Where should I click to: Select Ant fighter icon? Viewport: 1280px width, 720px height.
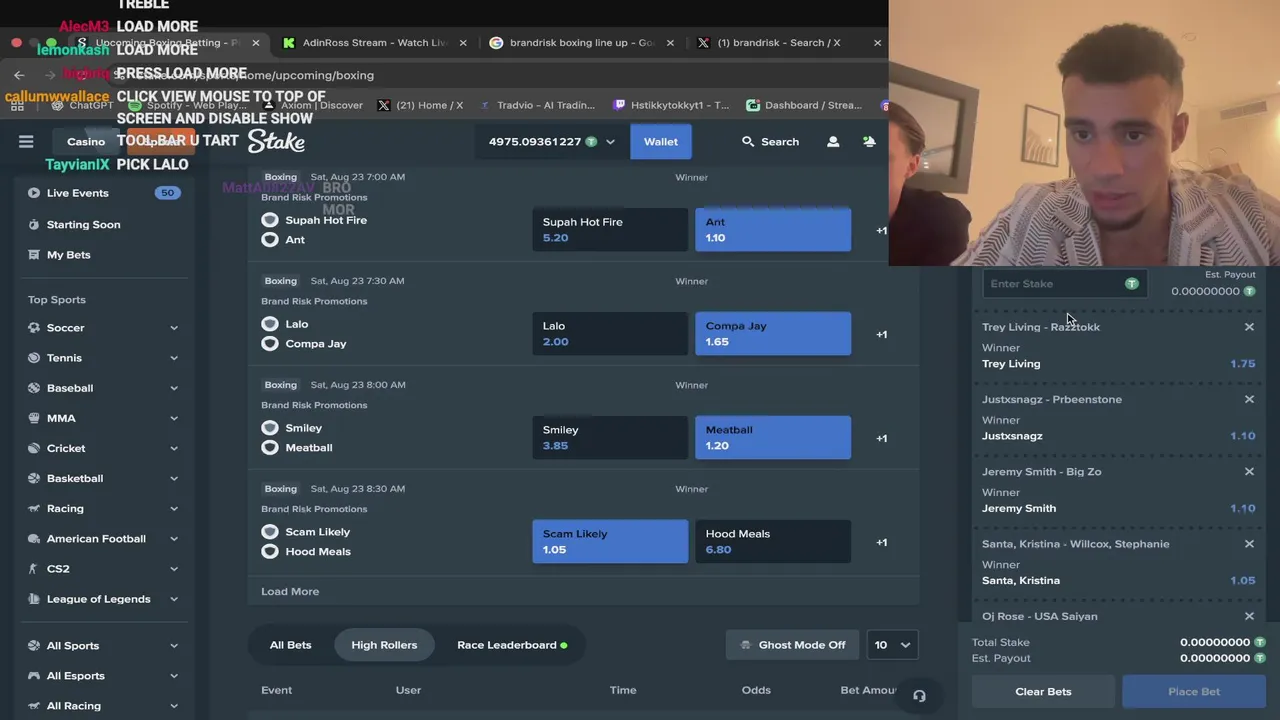[x=270, y=240]
